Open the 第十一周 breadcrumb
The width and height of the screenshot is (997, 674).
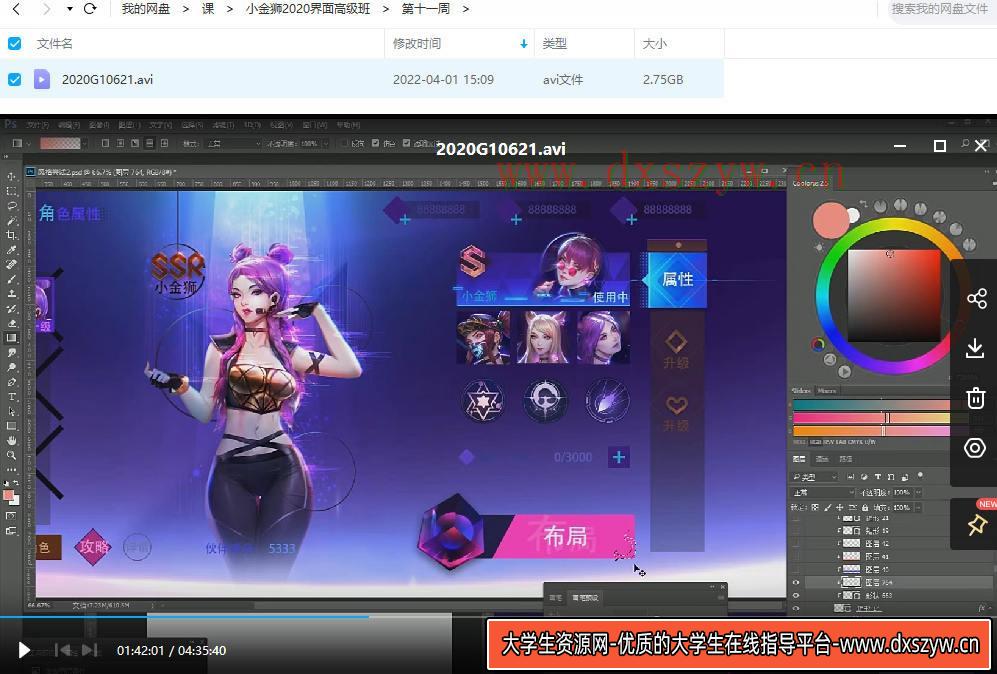426,9
